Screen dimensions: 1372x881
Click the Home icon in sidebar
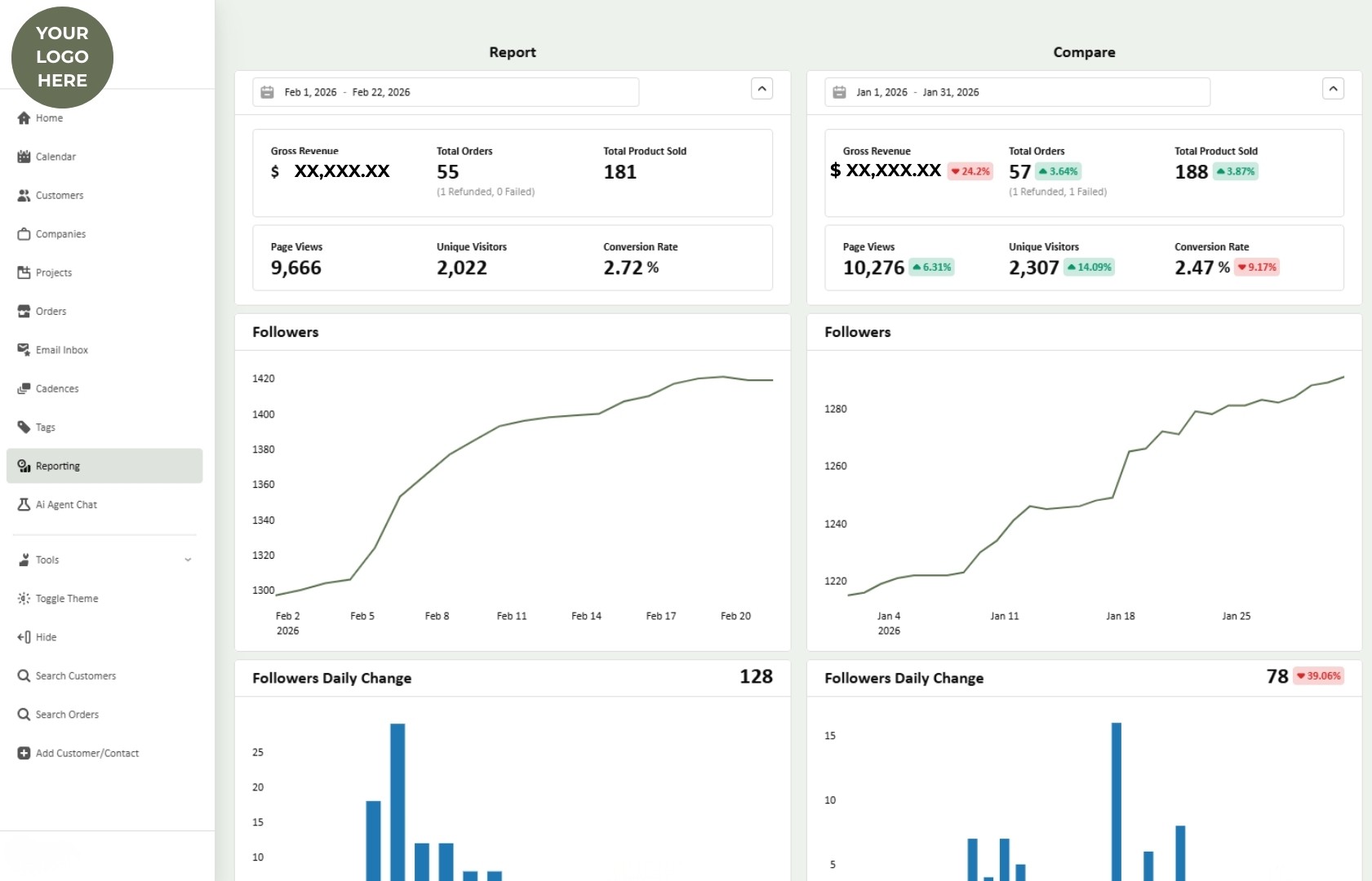[24, 118]
